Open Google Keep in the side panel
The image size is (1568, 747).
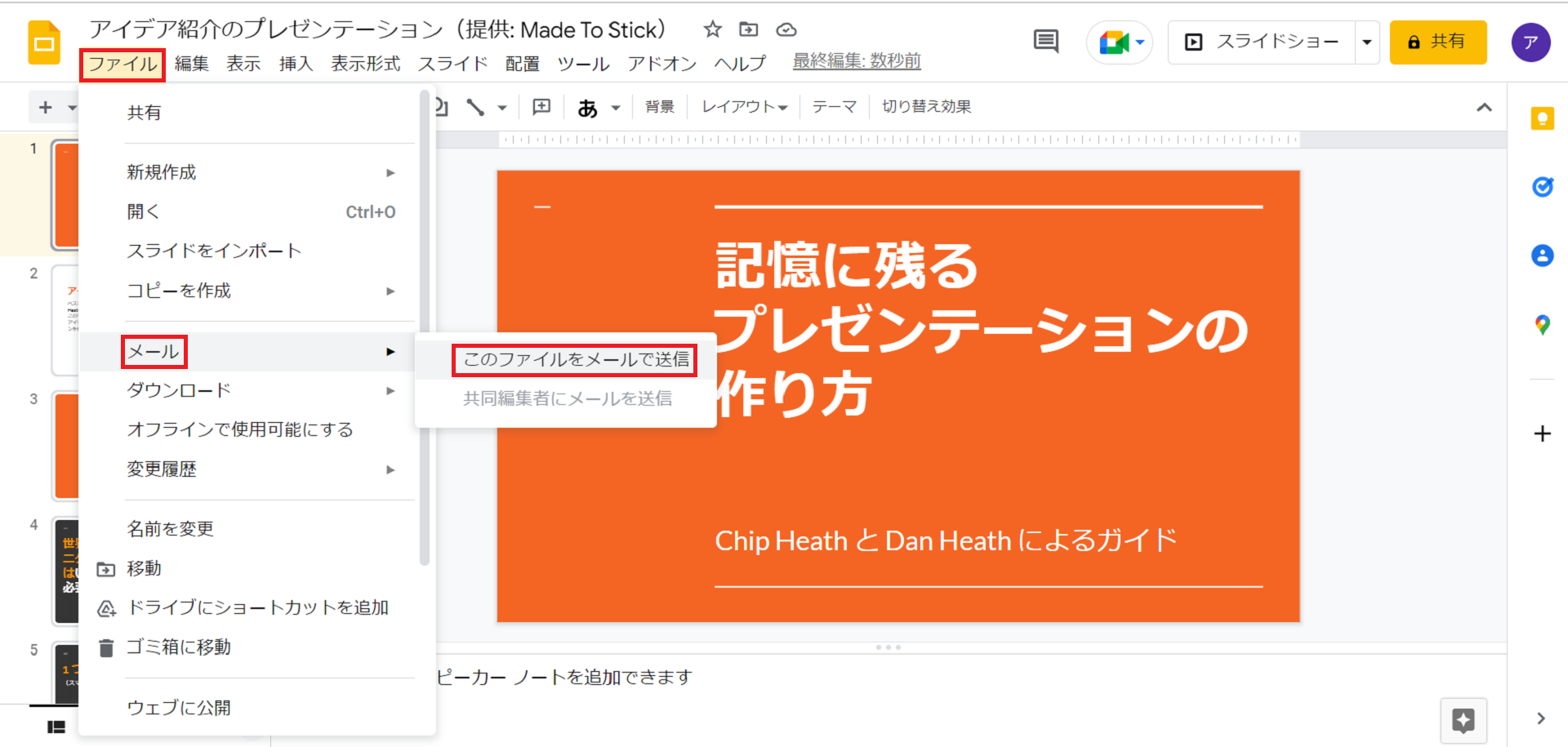click(x=1542, y=119)
